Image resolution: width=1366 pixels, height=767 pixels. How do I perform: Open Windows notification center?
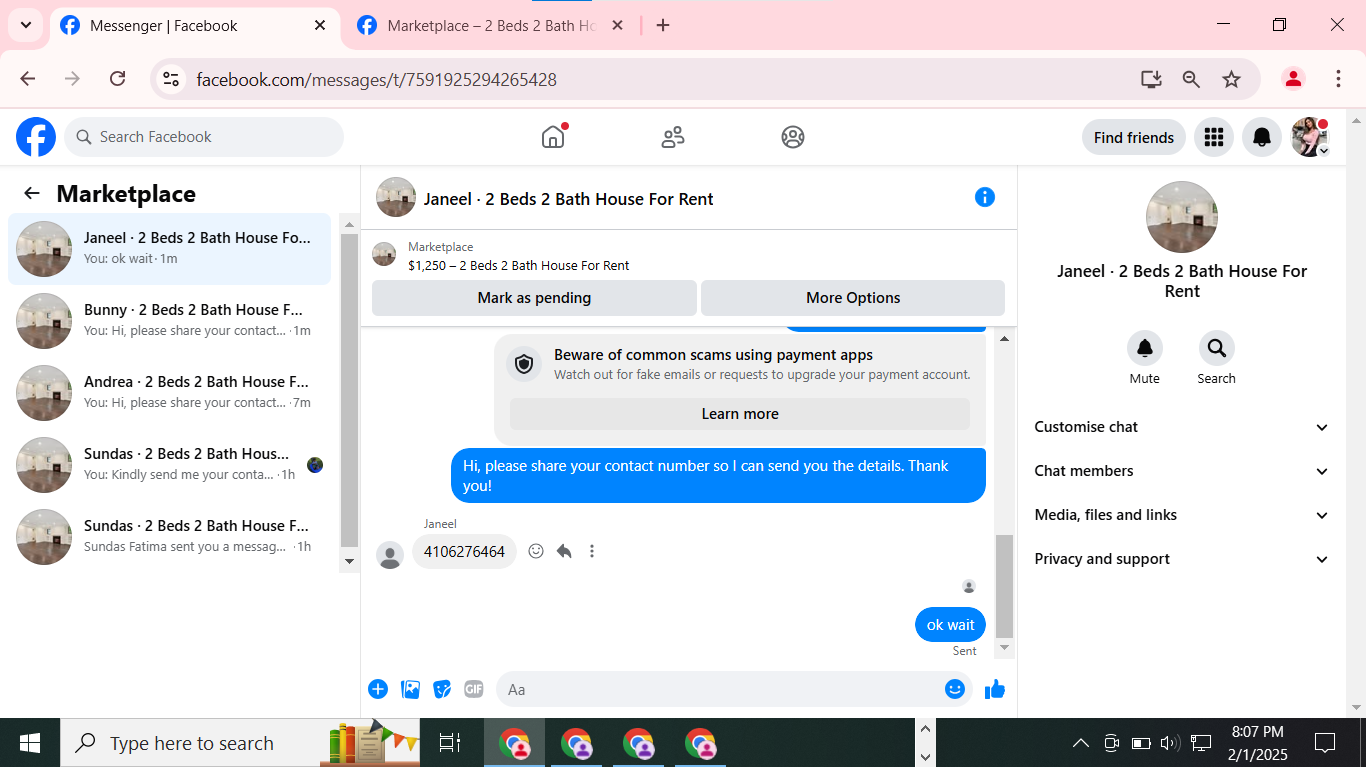[x=1325, y=743]
